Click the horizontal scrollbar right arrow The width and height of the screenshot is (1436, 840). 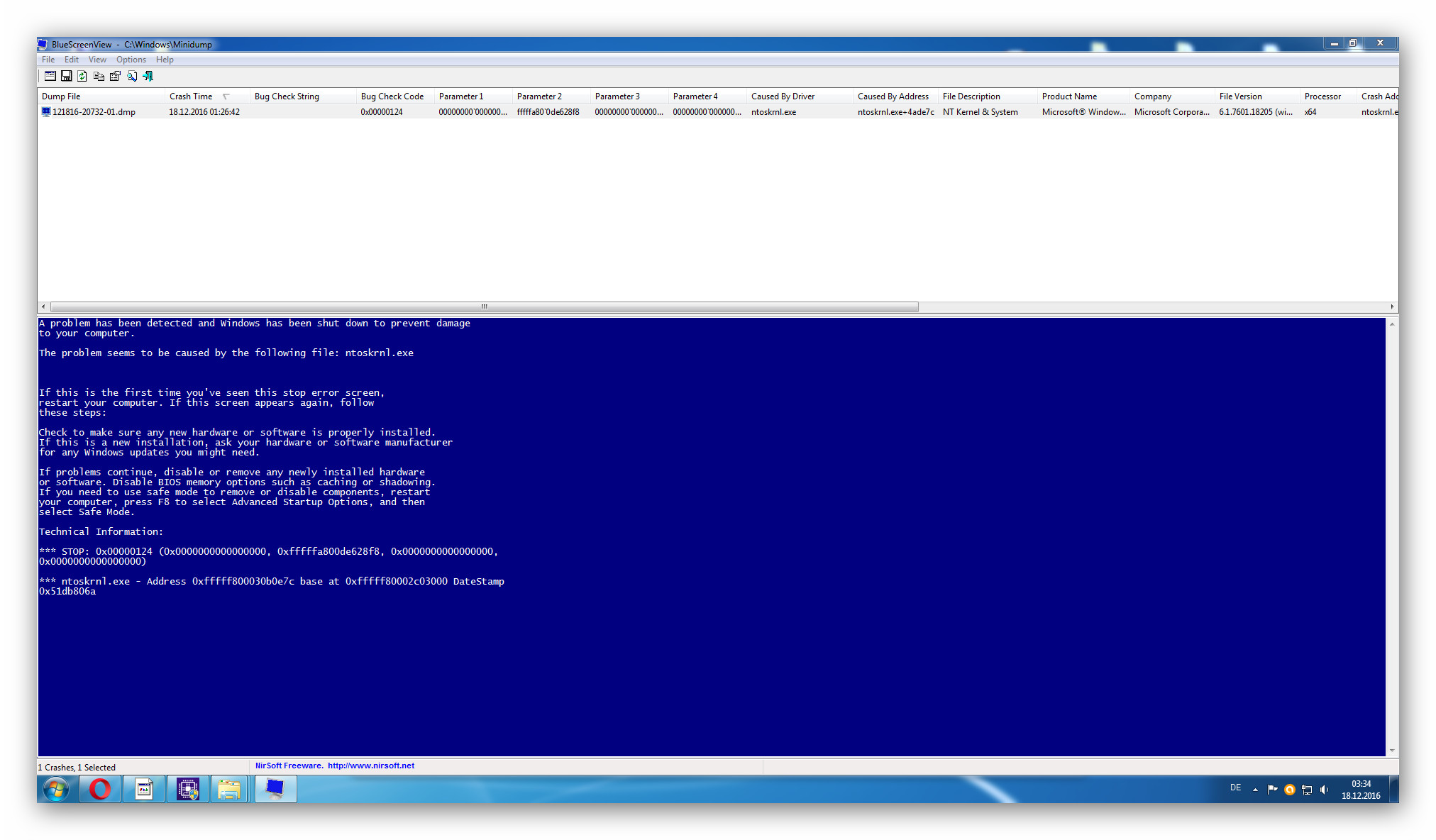pyautogui.click(x=1392, y=306)
